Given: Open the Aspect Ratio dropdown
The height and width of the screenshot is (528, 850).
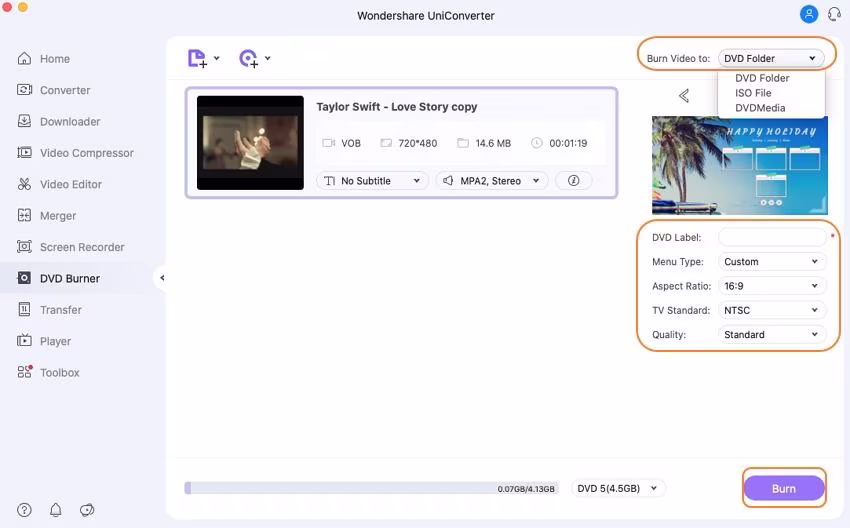Looking at the screenshot, I should tap(772, 286).
